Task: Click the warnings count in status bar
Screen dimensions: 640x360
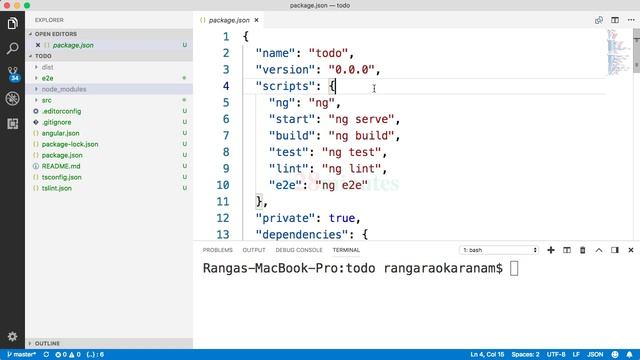Action: click(74, 354)
